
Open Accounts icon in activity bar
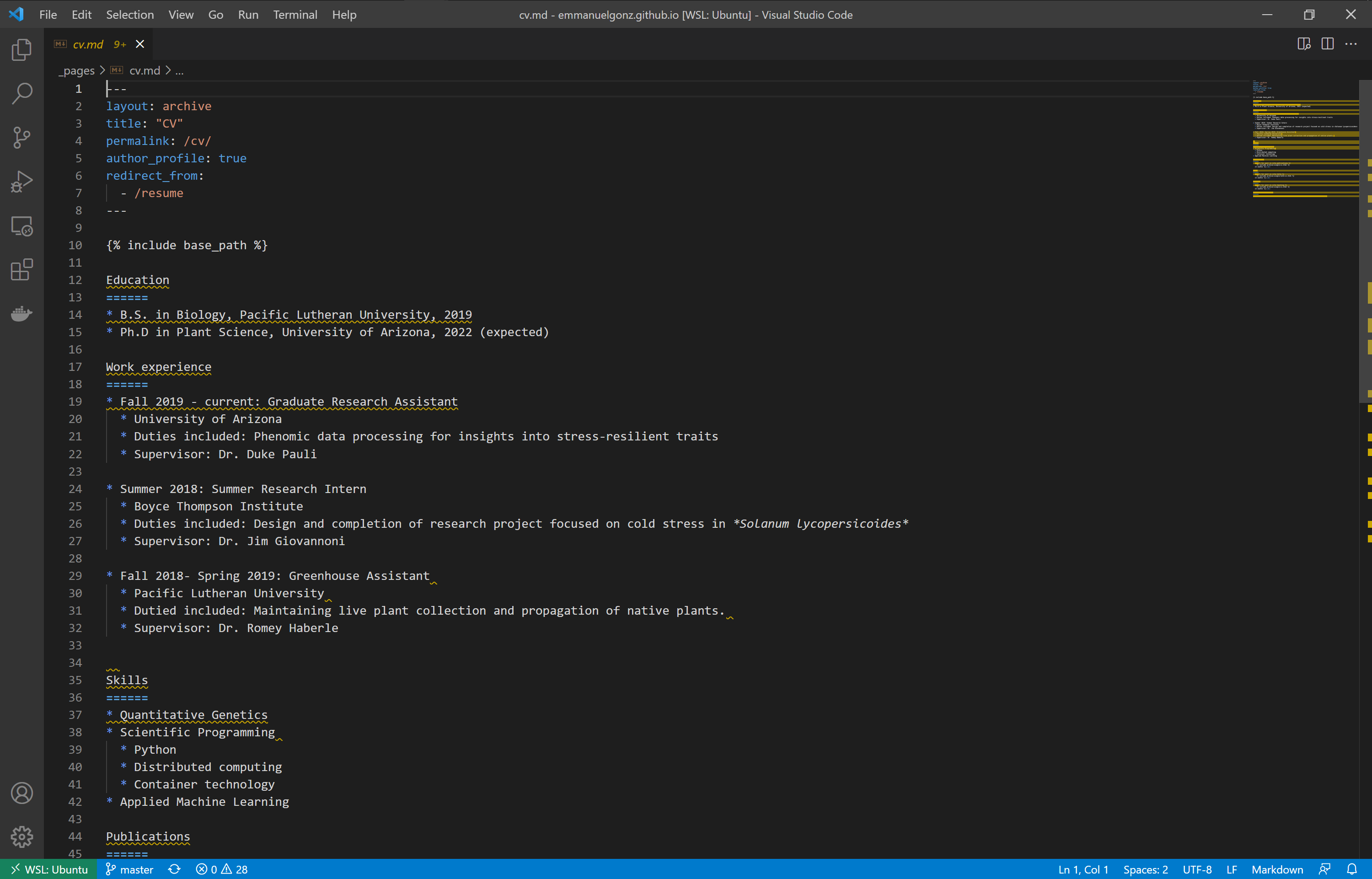[x=21, y=793]
